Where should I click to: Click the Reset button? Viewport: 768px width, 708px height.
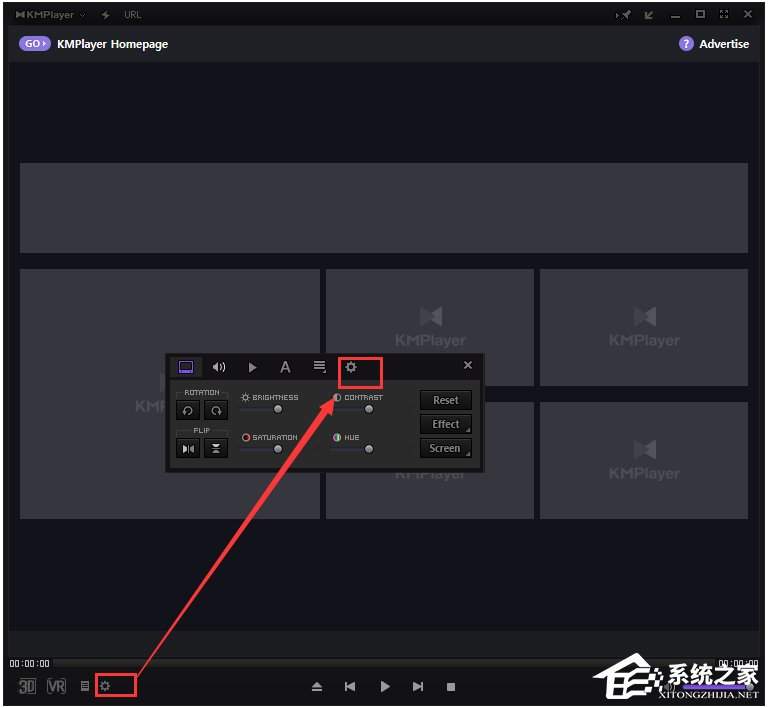click(446, 400)
